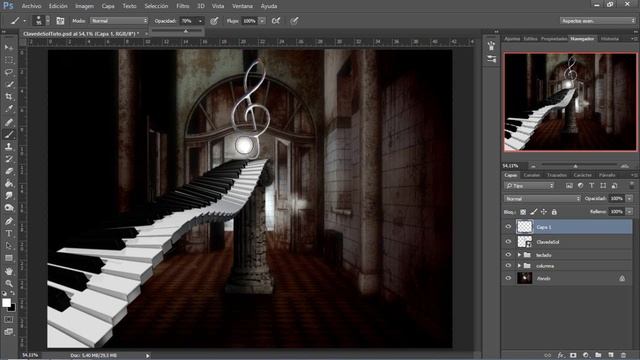The height and width of the screenshot is (360, 640).
Task: Hide the teclado group
Action: (508, 255)
